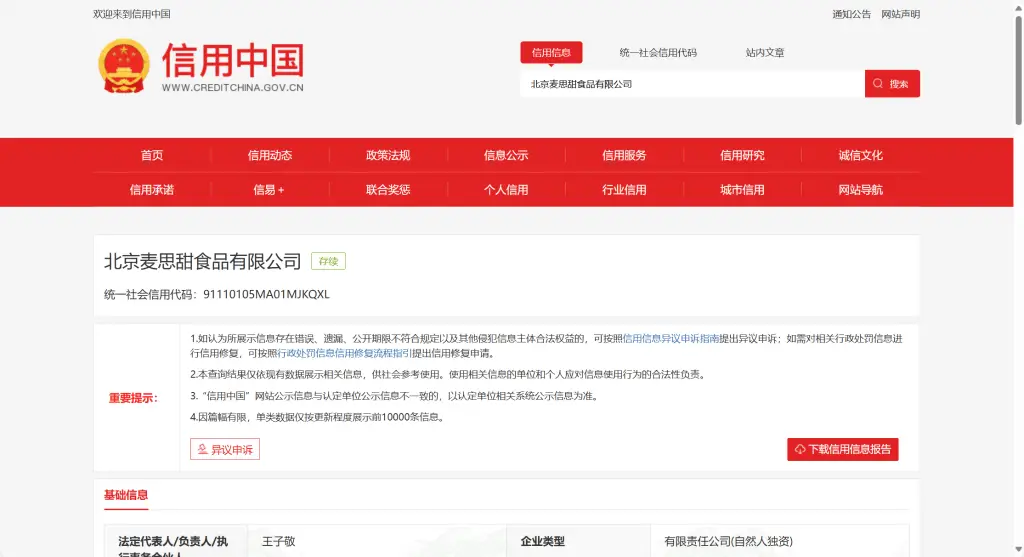Open 信息公示 in the red navbar
This screenshot has width=1024, height=557.
pos(506,155)
